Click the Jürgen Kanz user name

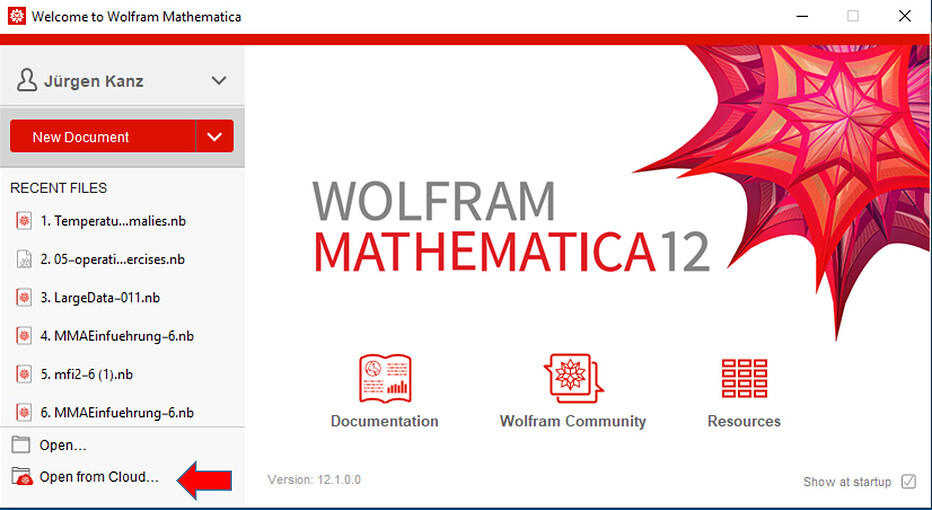coord(93,81)
